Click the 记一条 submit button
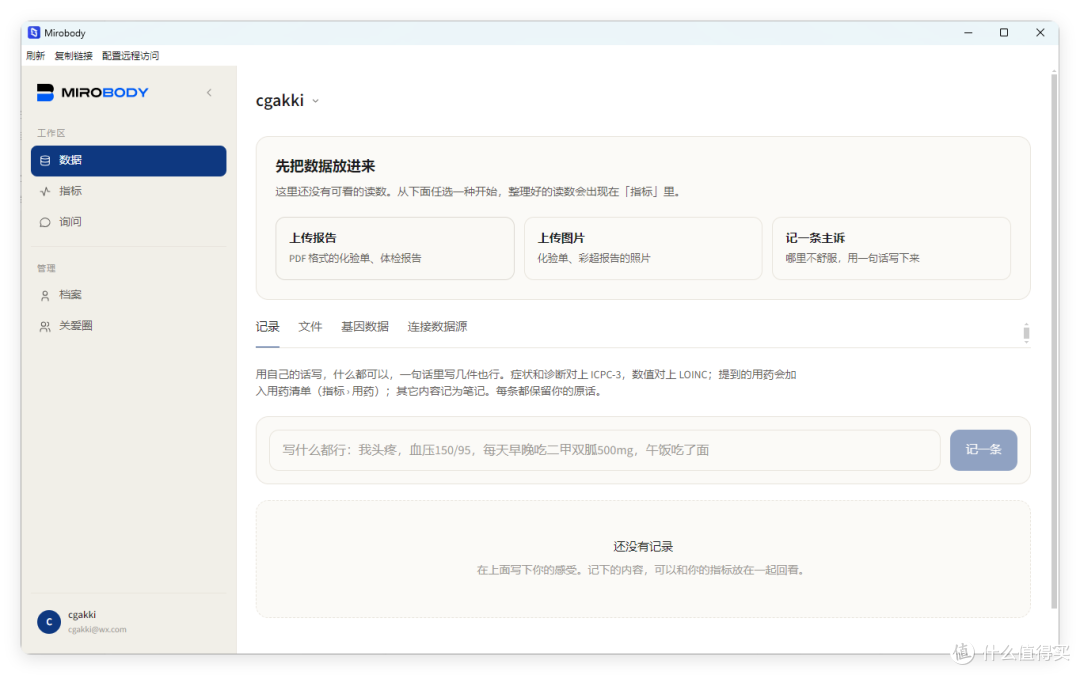 pos(983,450)
